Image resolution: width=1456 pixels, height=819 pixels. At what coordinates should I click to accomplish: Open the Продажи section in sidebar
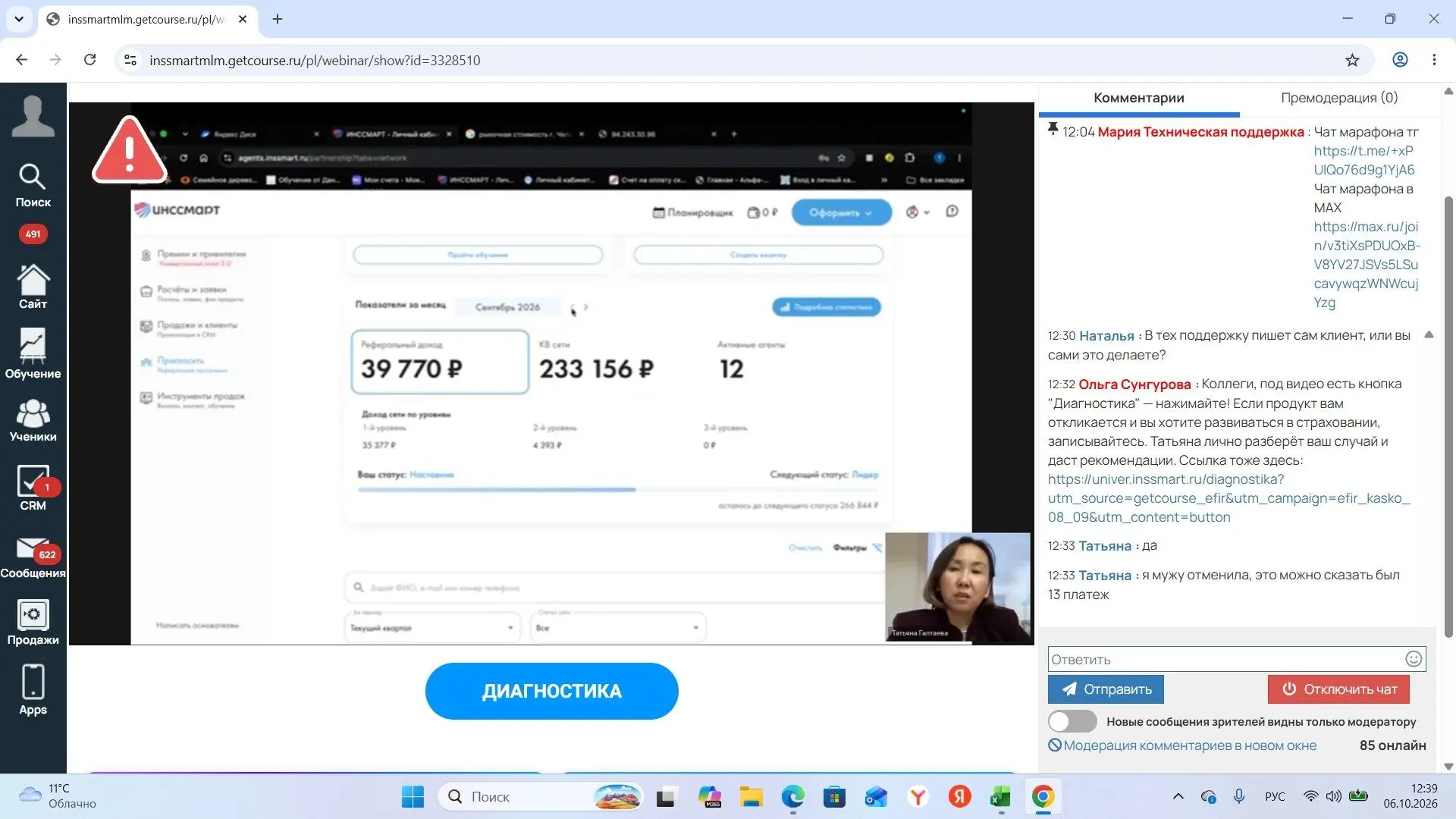(x=33, y=622)
